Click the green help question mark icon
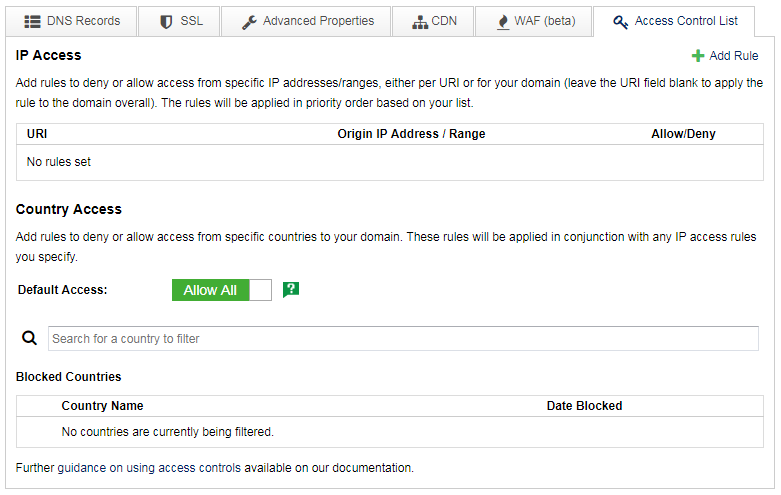Image resolution: width=781 pixels, height=495 pixels. [x=291, y=289]
